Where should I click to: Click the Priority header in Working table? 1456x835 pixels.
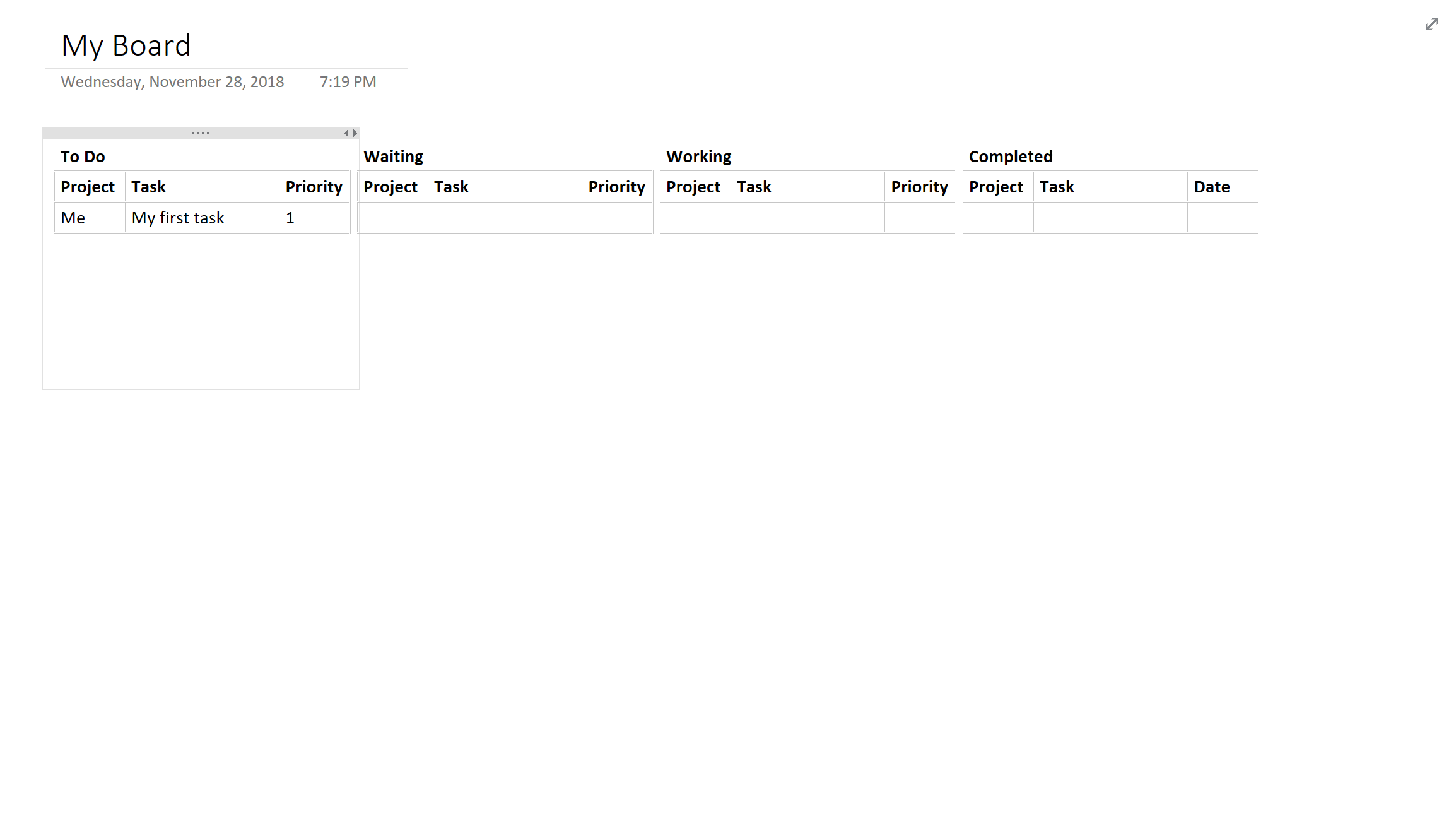(919, 187)
